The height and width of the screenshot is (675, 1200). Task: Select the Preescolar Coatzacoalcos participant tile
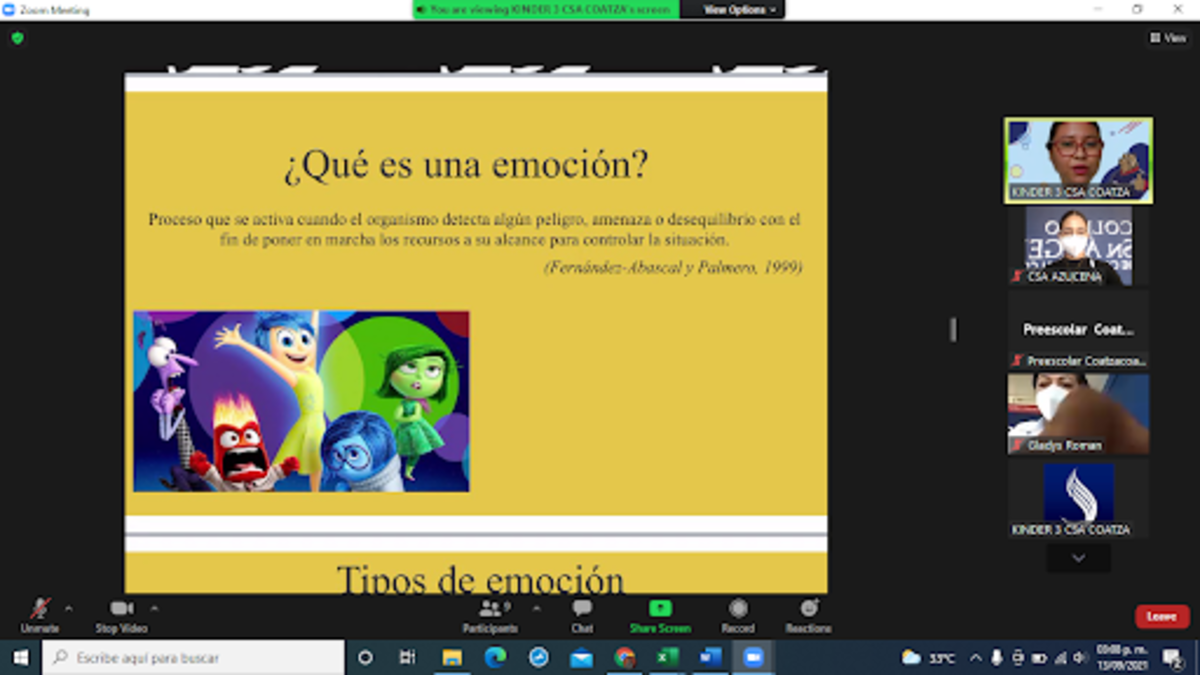(1078, 330)
